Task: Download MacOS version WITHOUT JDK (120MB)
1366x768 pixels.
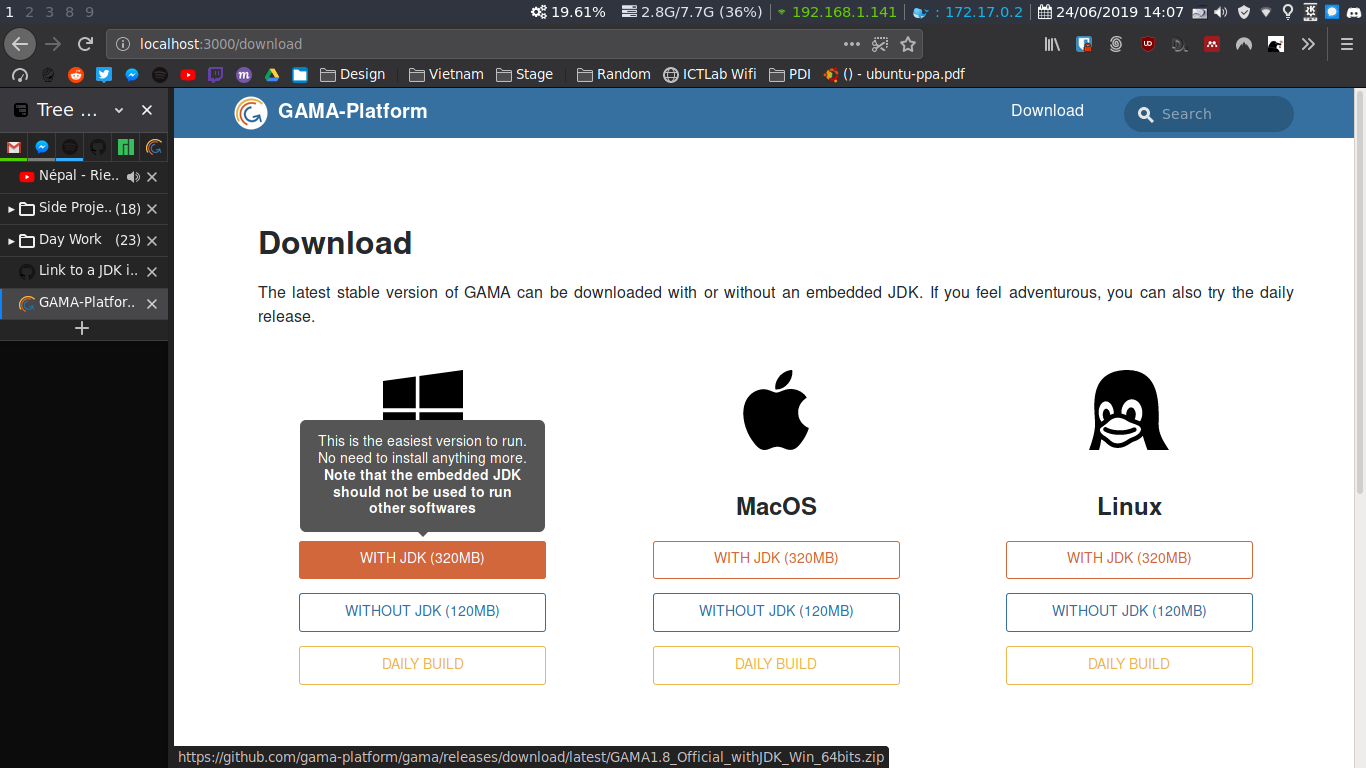Action: (x=776, y=612)
